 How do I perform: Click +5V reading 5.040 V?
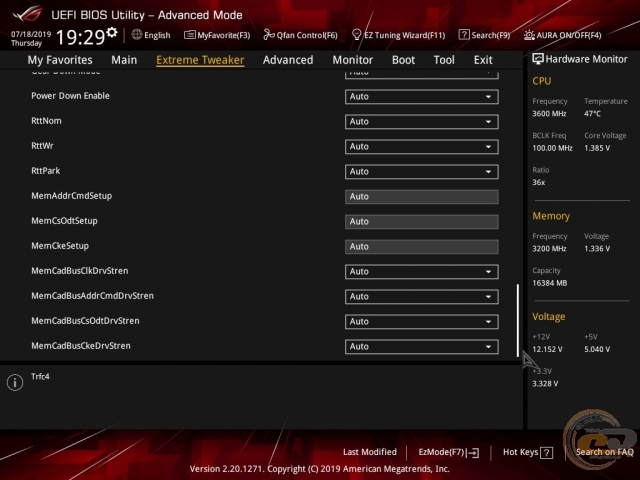(597, 349)
